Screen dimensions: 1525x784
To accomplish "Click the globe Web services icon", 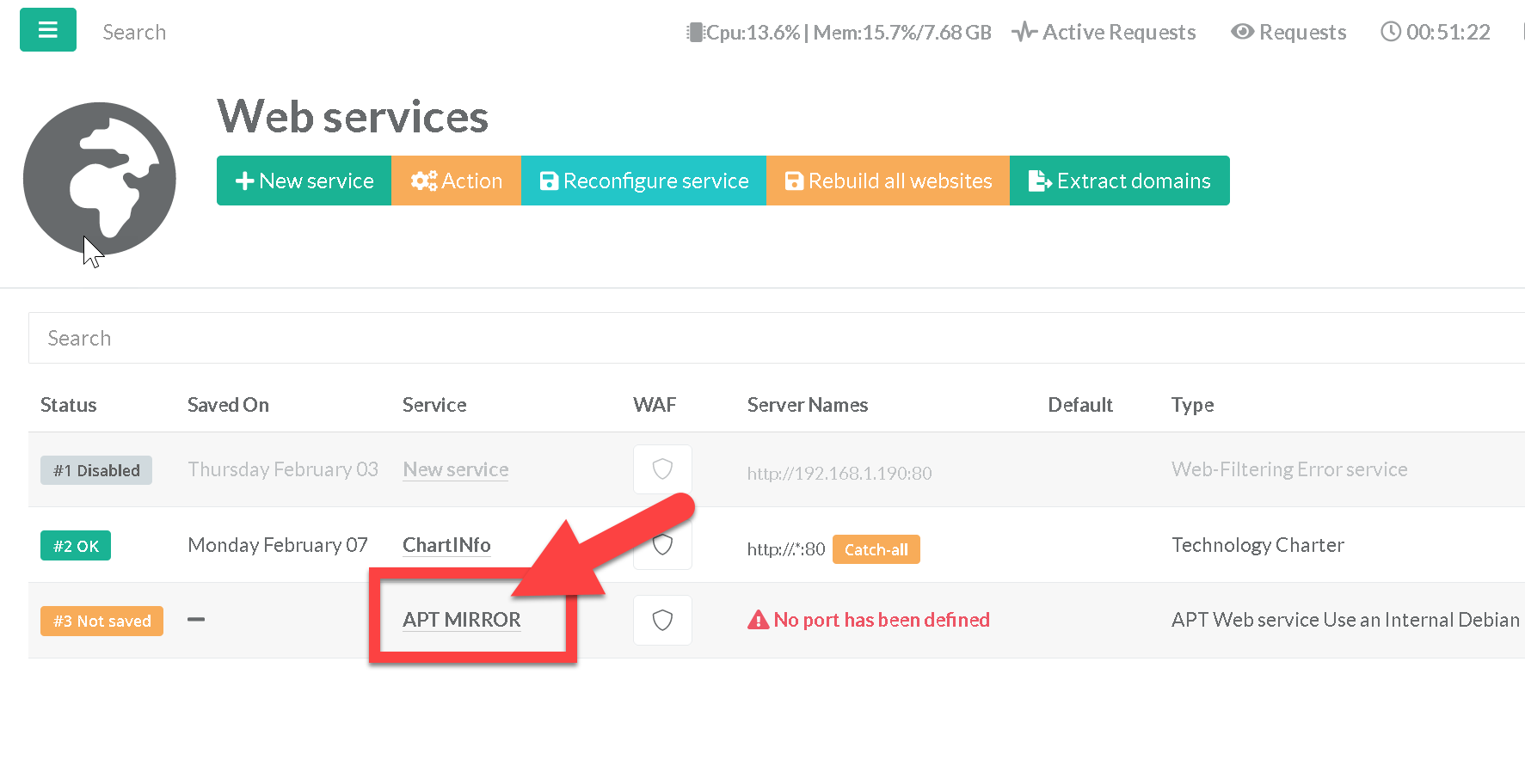I will (x=100, y=179).
